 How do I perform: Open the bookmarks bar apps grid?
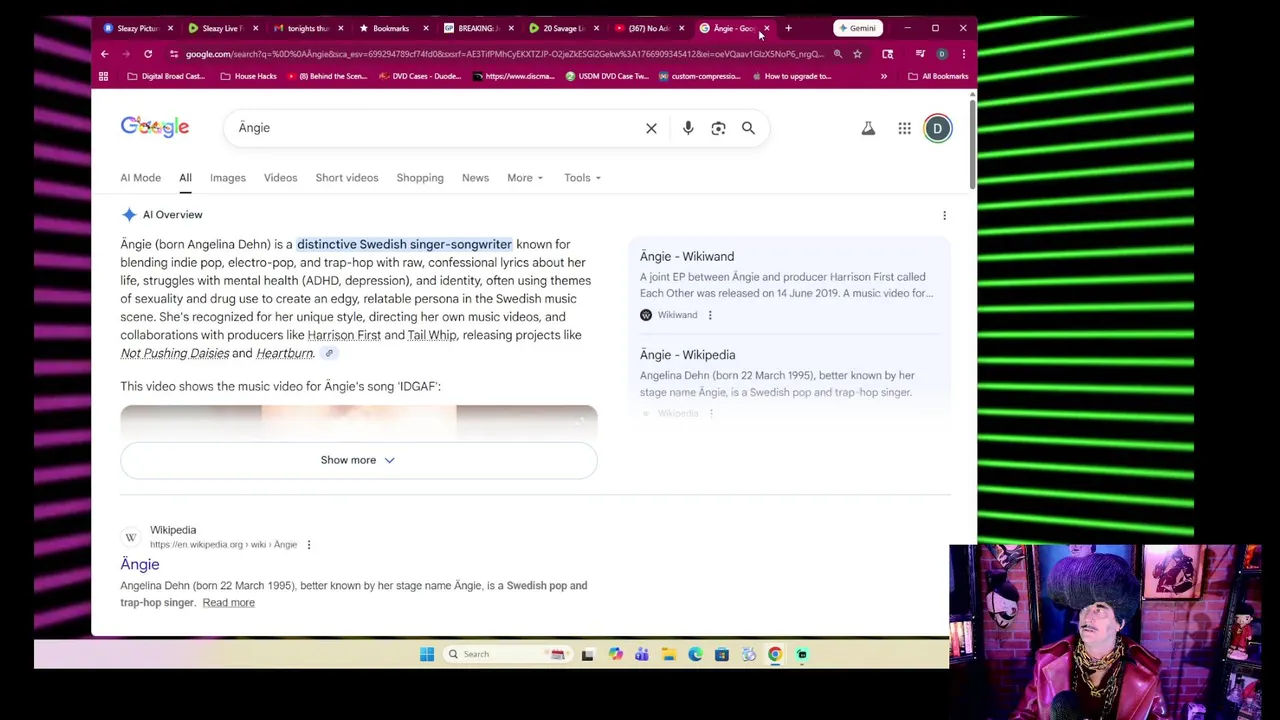tap(103, 76)
